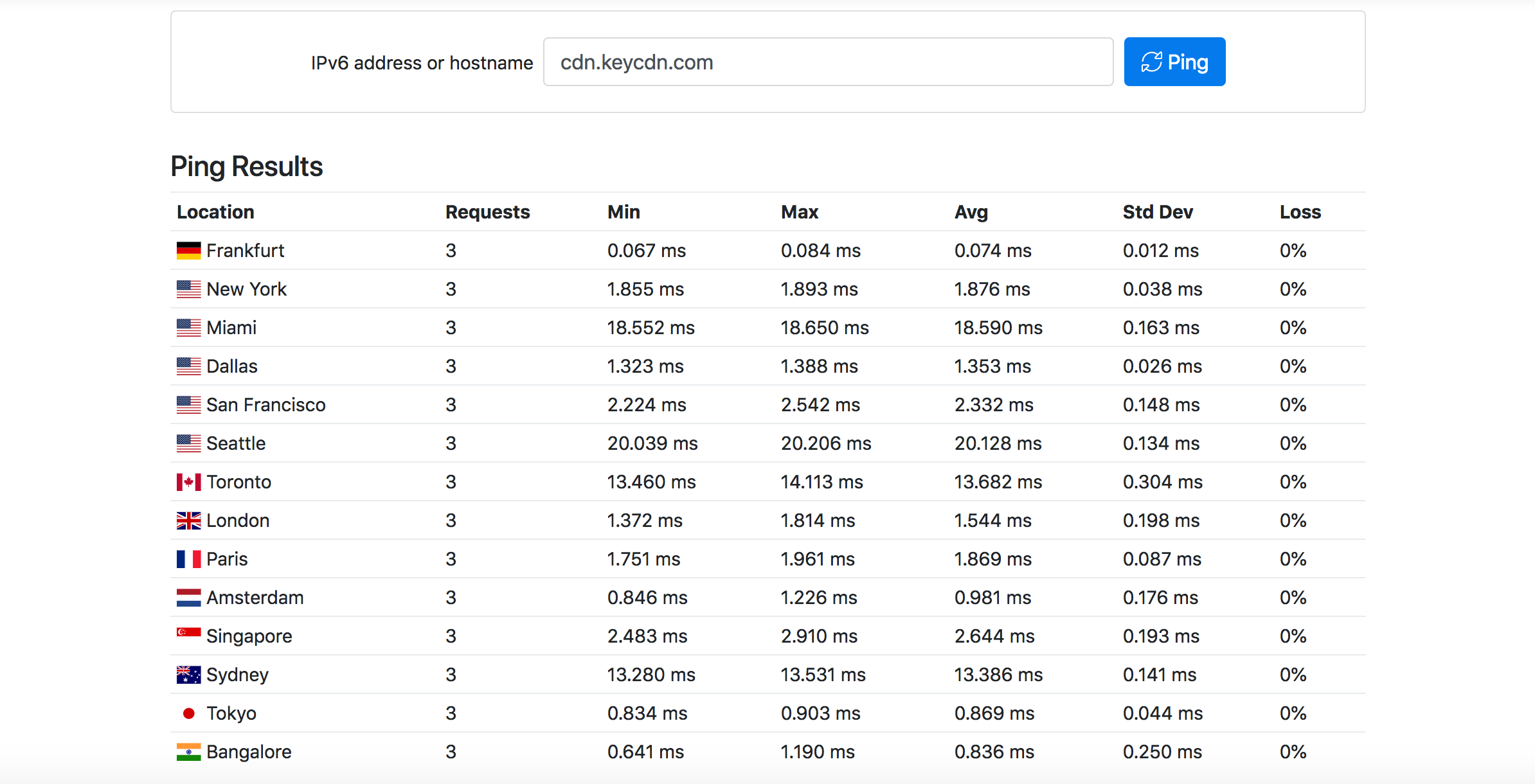The height and width of the screenshot is (784, 1535).
Task: Click the France flag beside Paris
Action: click(189, 559)
